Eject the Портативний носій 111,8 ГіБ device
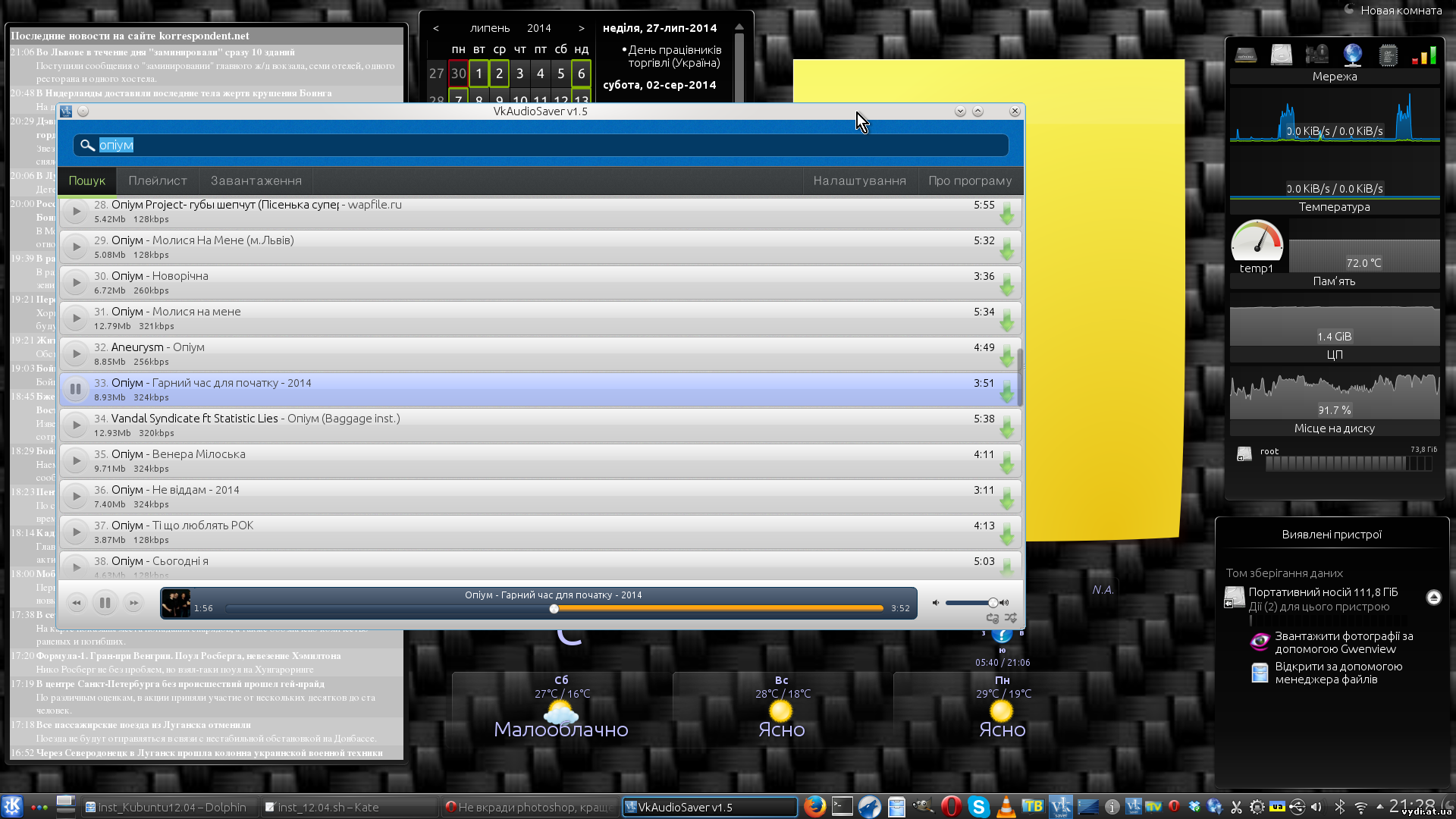The height and width of the screenshot is (819, 1456). (1433, 598)
